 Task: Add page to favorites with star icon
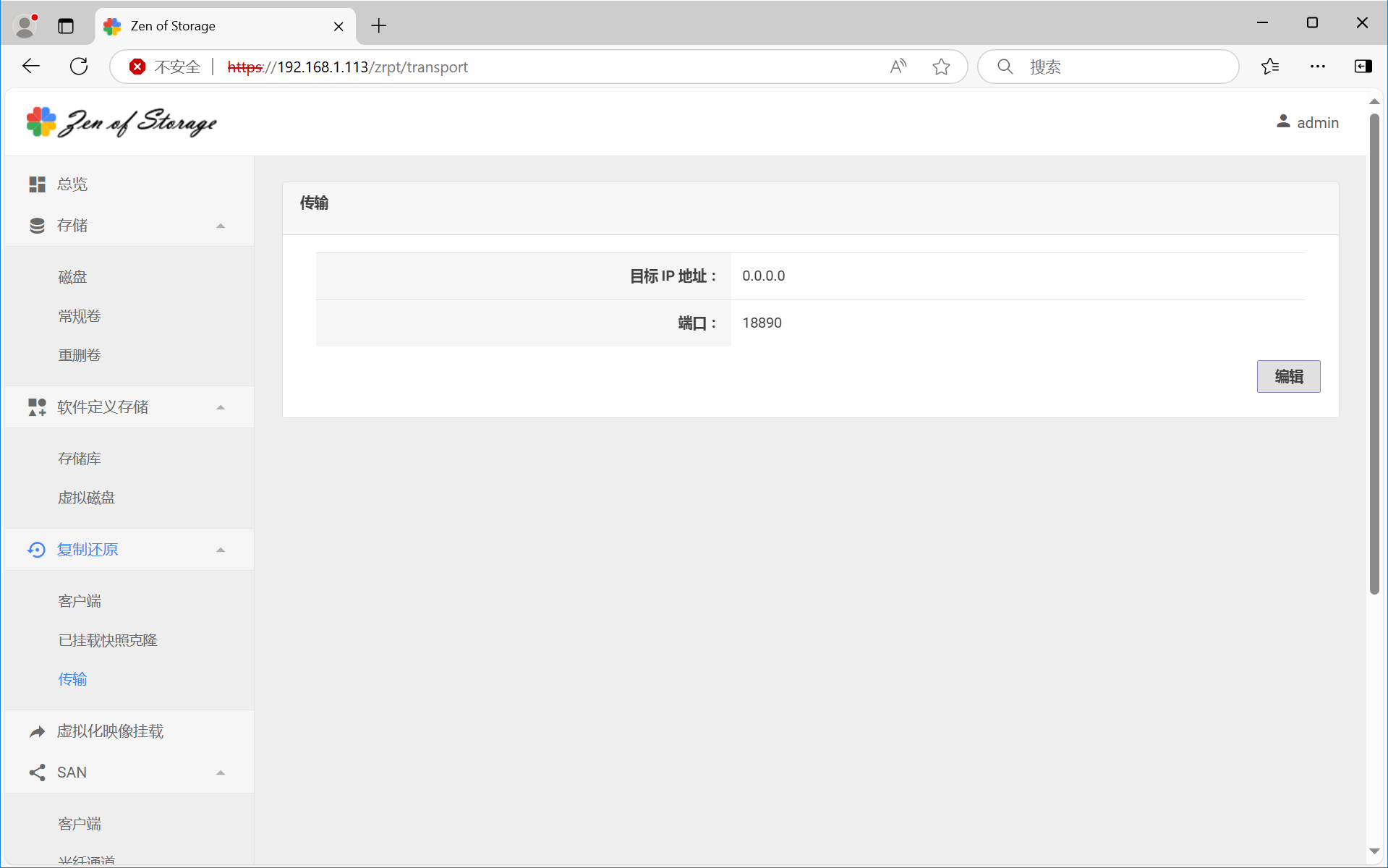tap(941, 67)
